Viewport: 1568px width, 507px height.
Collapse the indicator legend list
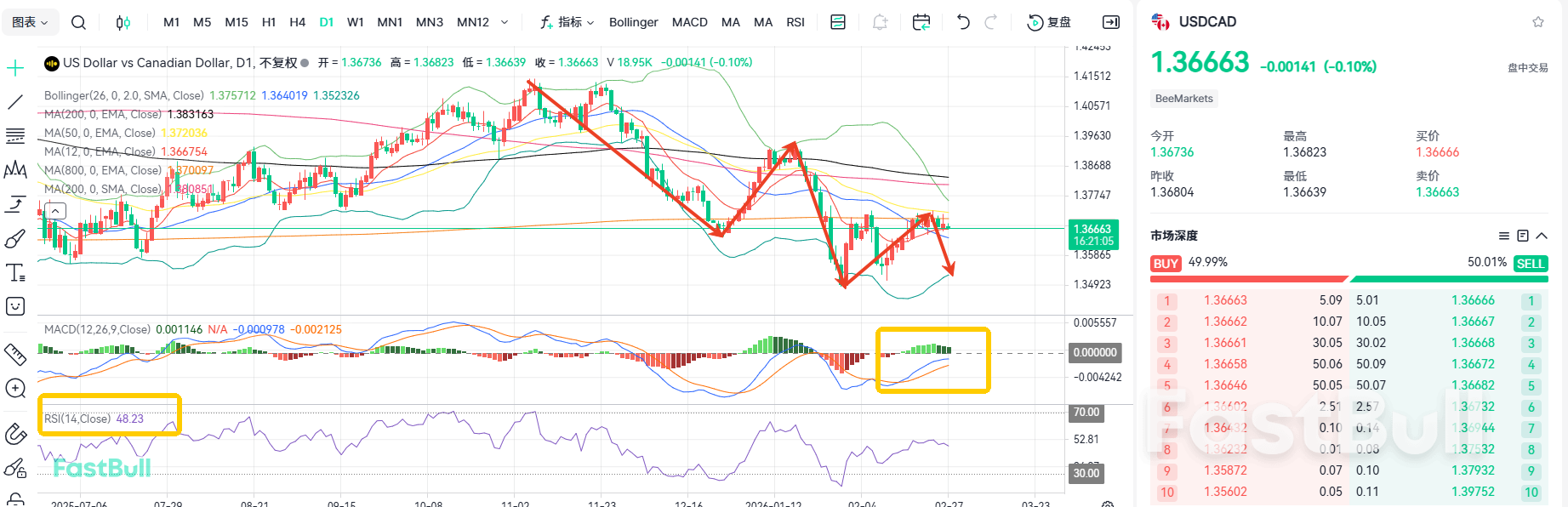click(x=55, y=211)
